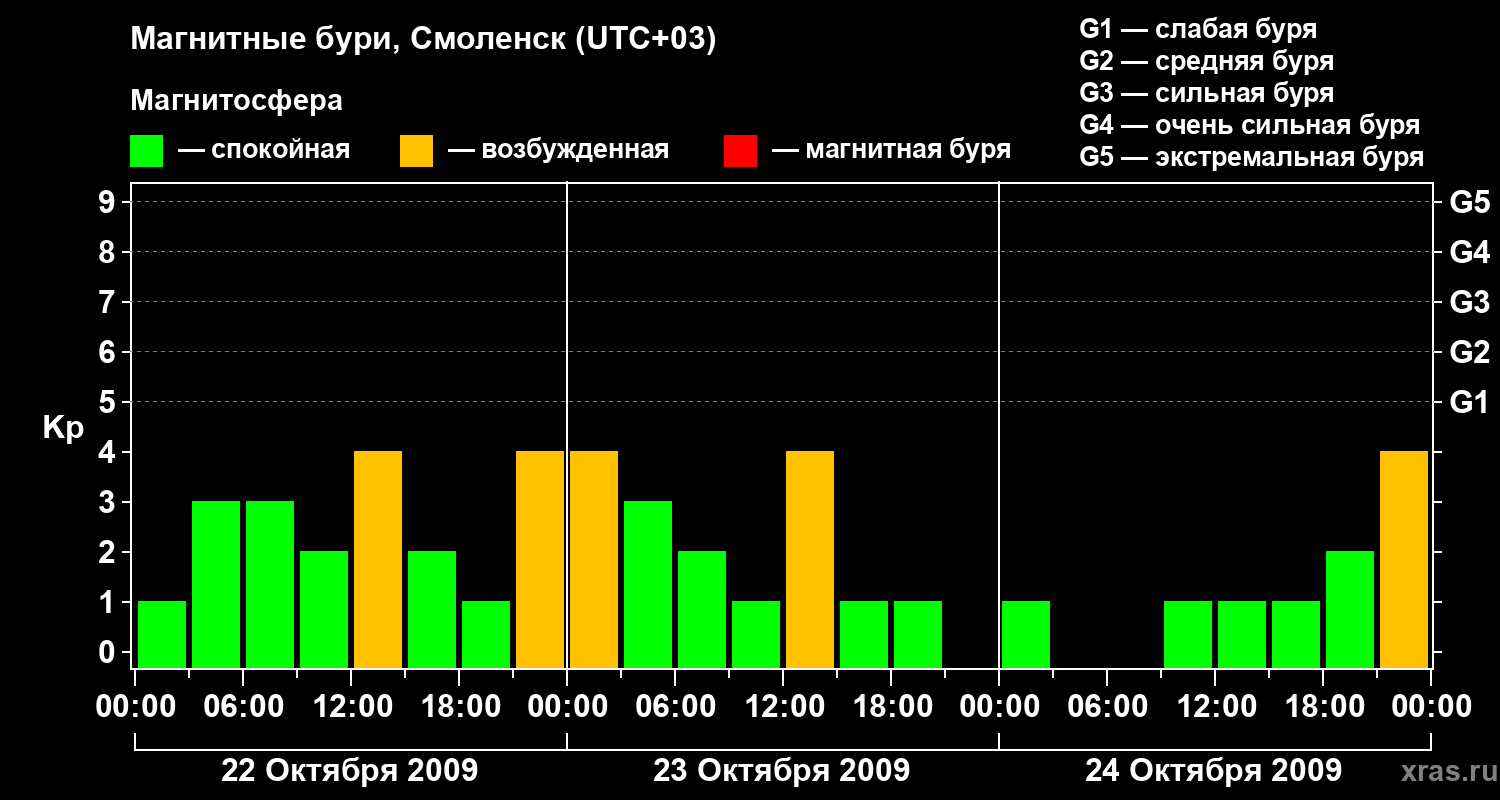This screenshot has height=800, width=1500.
Task: Select the 'Магнитосфера' subtitle
Action: click(x=237, y=101)
